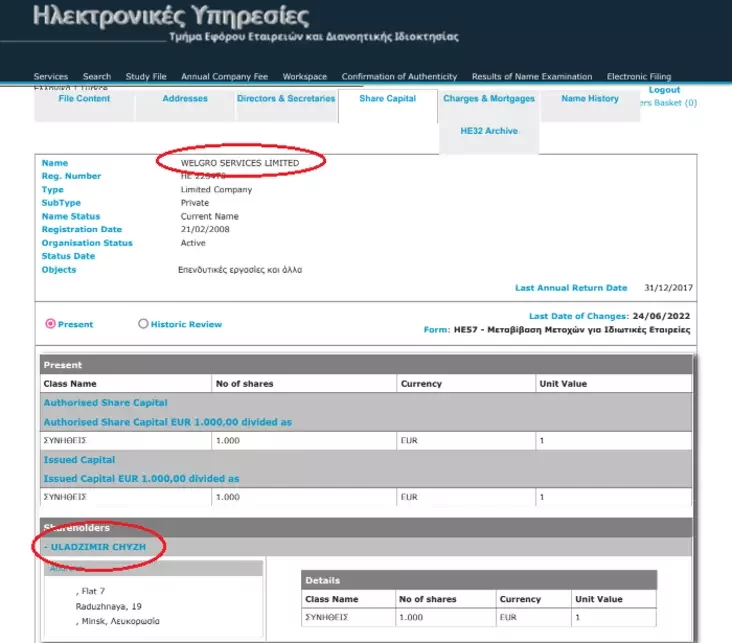Open the Directors & Secretaries tab
This screenshot has width=732, height=643.
click(x=286, y=99)
